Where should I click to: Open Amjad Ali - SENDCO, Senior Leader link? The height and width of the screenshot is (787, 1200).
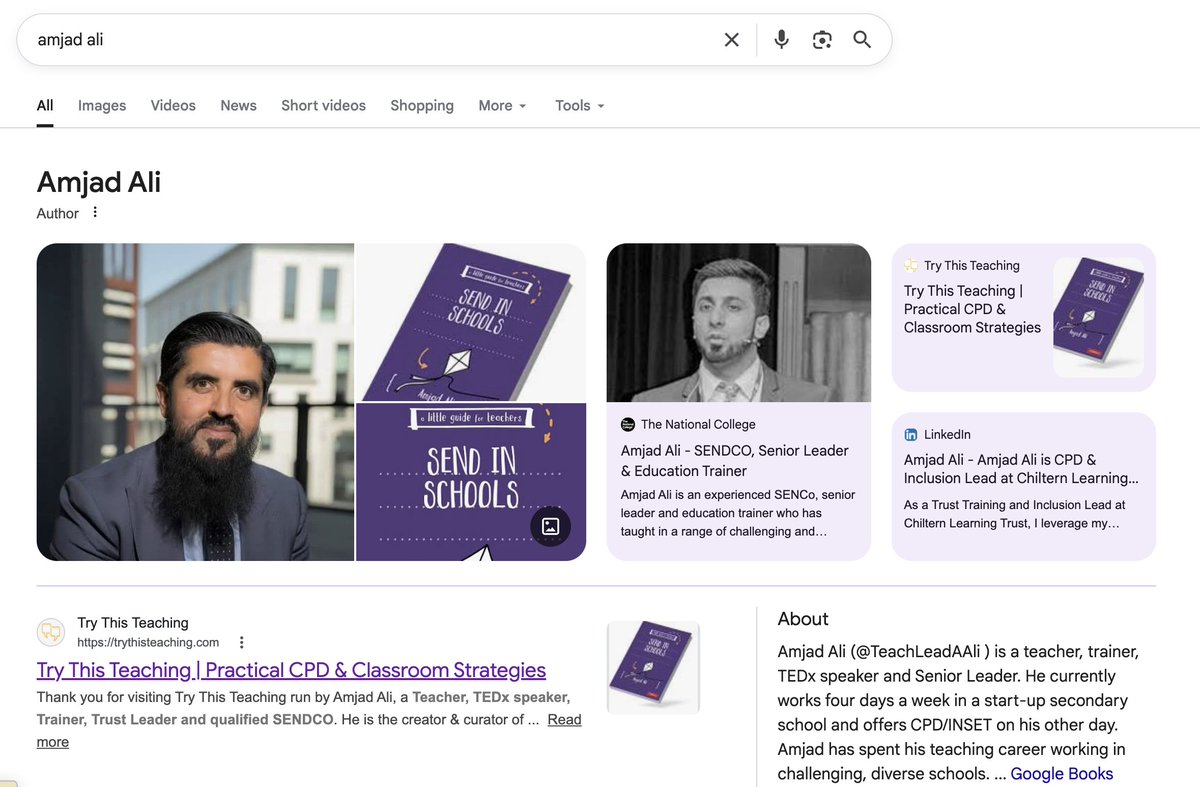point(735,461)
